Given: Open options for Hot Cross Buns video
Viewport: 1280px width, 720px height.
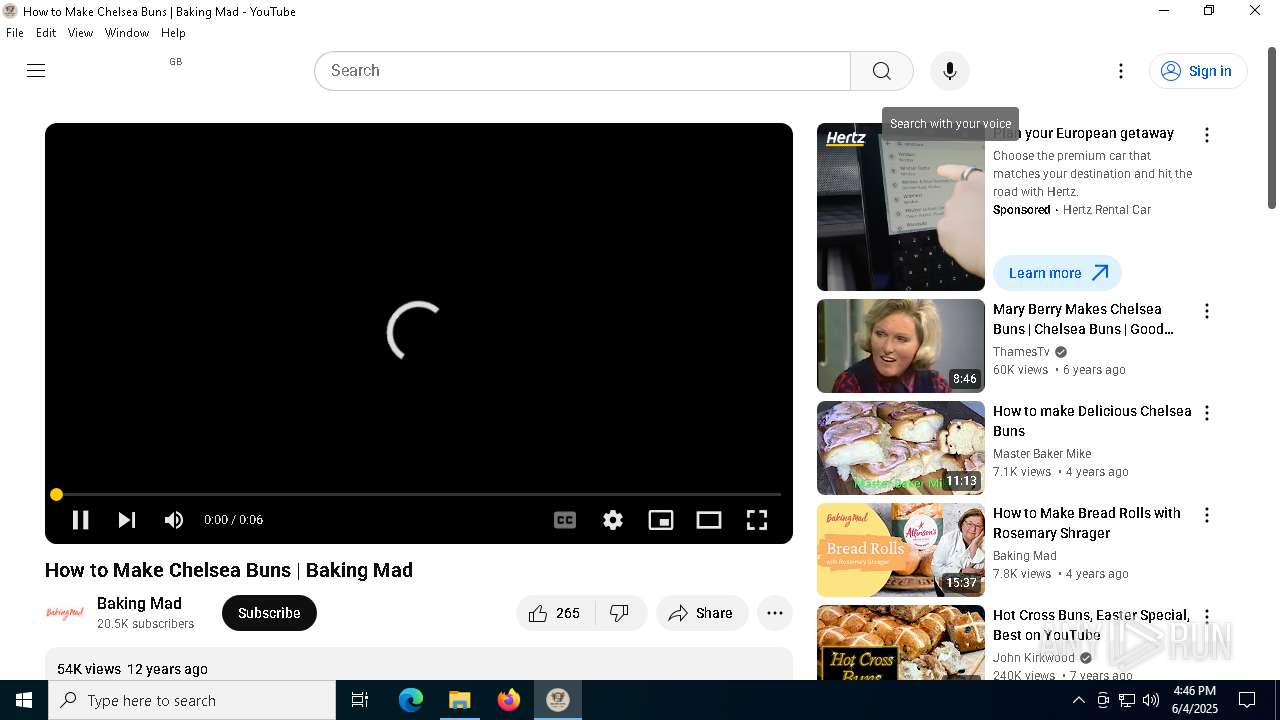Looking at the screenshot, I should point(1207,617).
